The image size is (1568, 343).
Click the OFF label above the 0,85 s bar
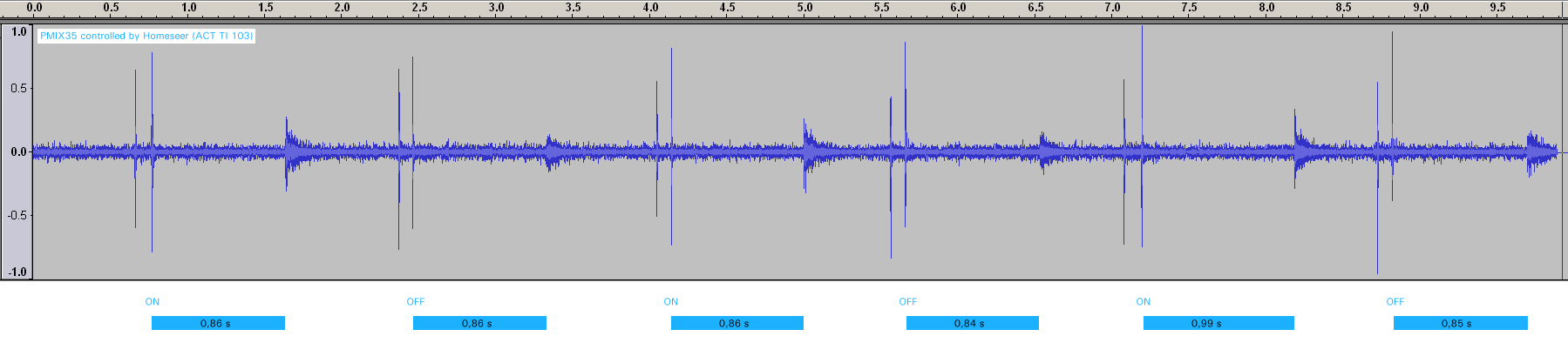click(1395, 302)
